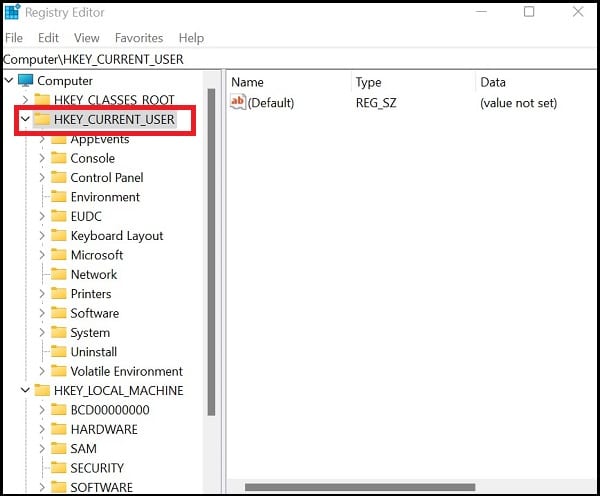Click the (value not set) data cell

tap(518, 103)
